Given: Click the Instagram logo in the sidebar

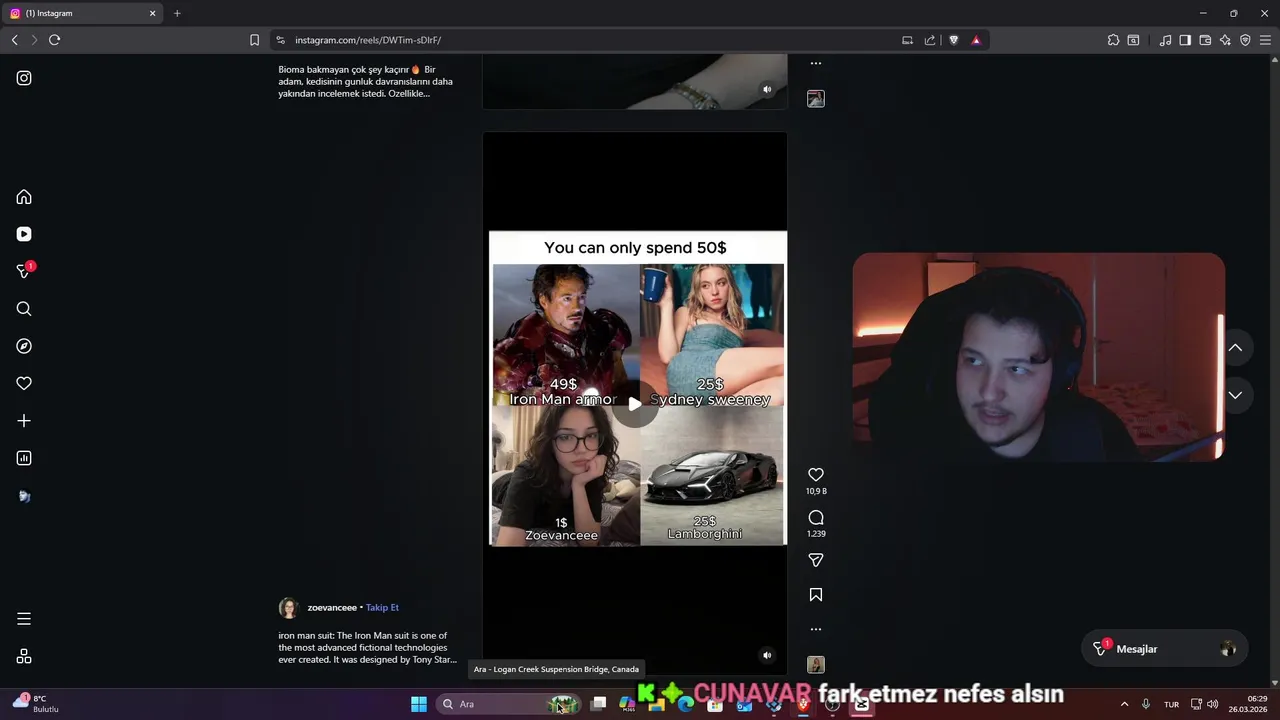Looking at the screenshot, I should (x=24, y=78).
